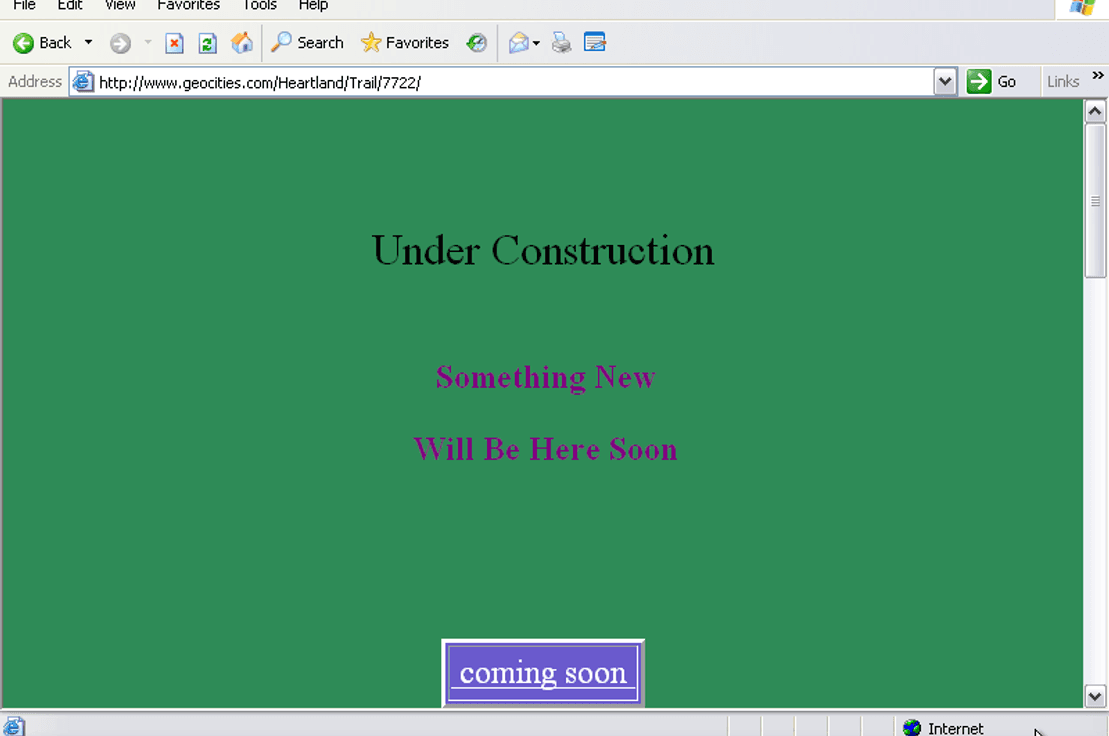The image size is (1109, 736).
Task: Open the Tools menu
Action: [x=260, y=6]
